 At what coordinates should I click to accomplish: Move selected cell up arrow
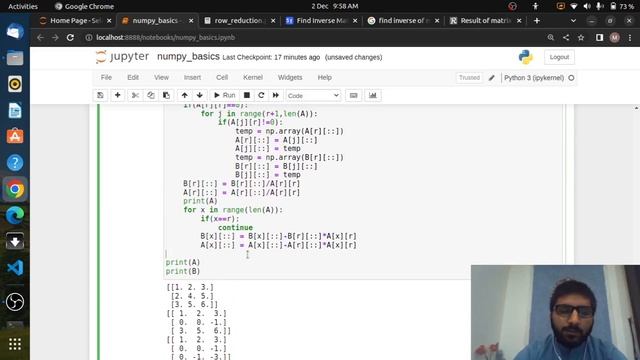(184, 95)
